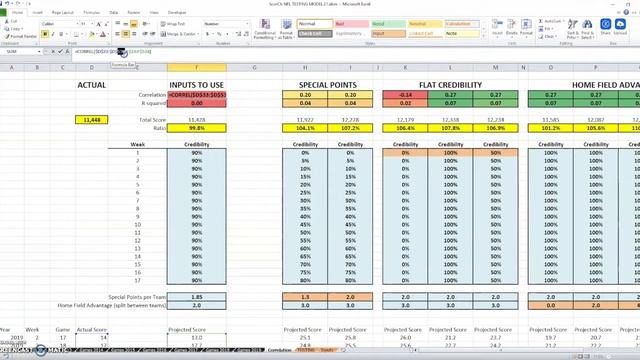640x360 pixels.
Task: Open Conditional Formatting menu
Action: click(x=265, y=29)
